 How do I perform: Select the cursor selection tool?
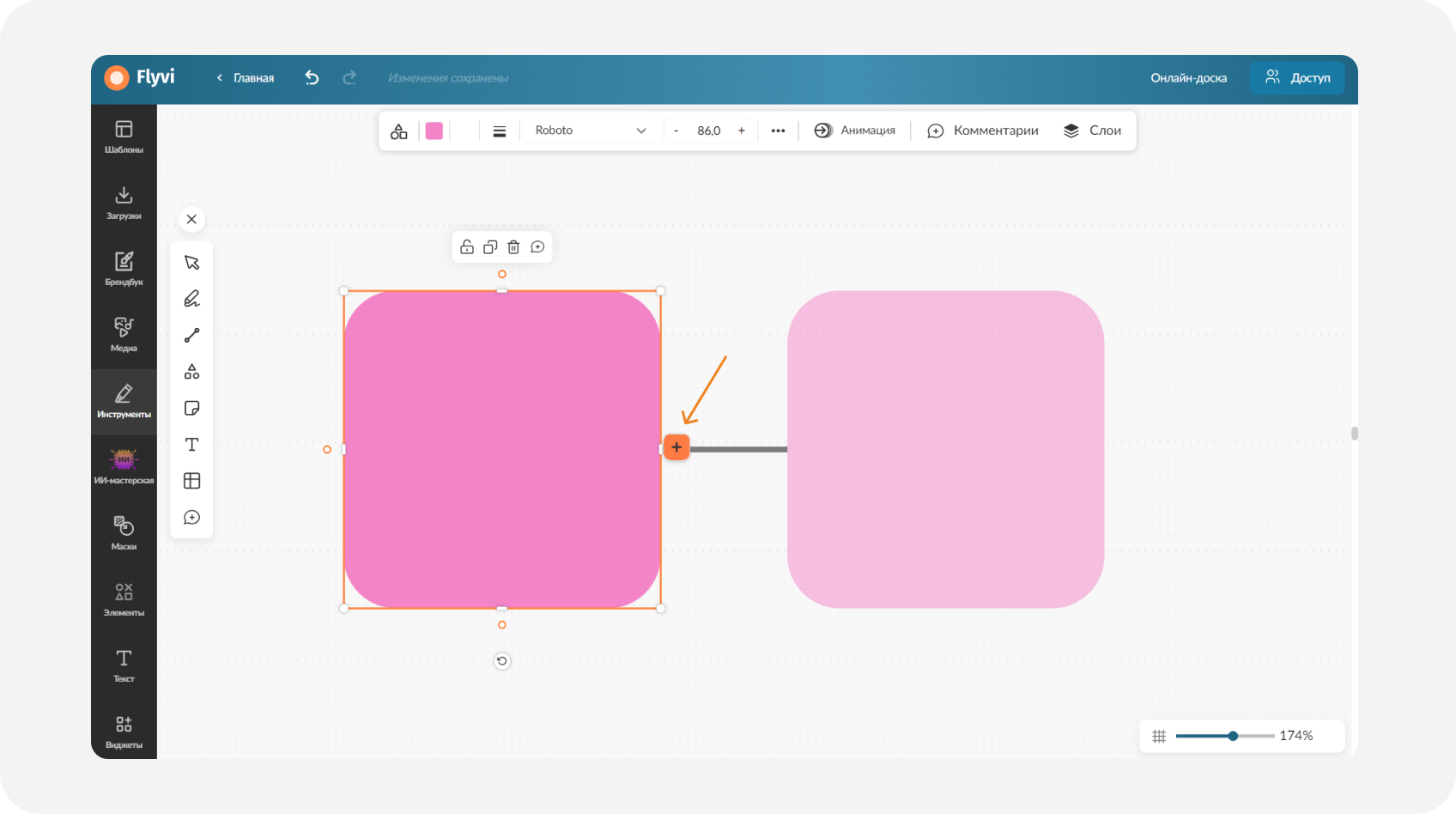click(191, 262)
